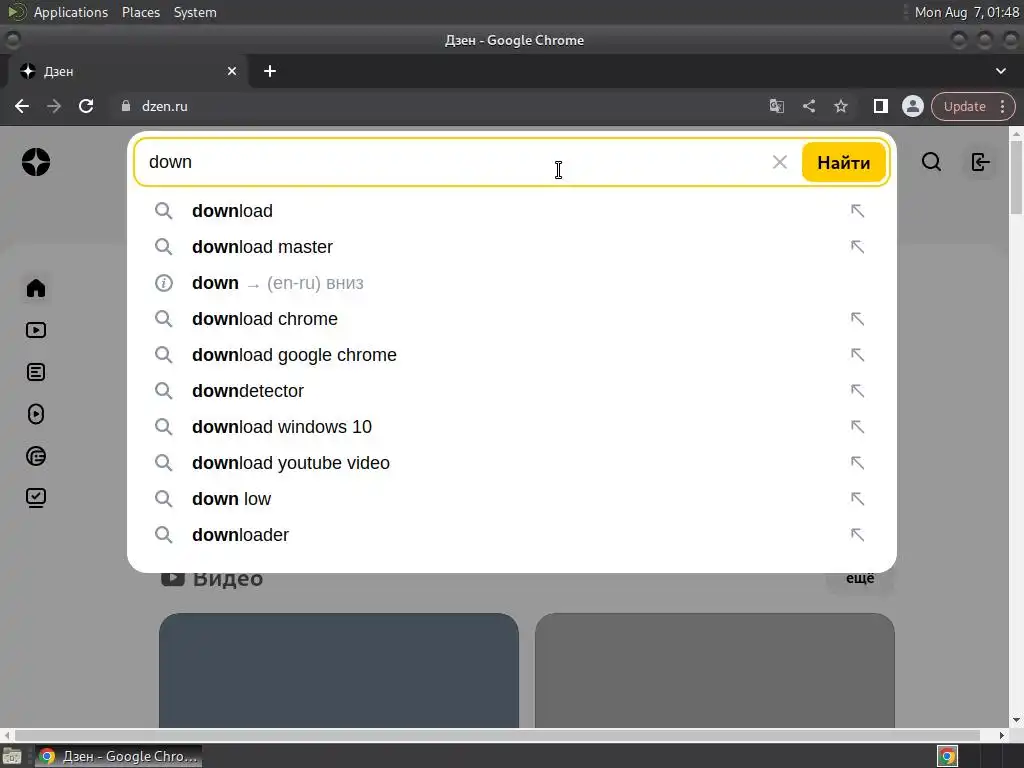
Task: Select the 'download youtube video' suggestion
Action: pyautogui.click(x=511, y=462)
